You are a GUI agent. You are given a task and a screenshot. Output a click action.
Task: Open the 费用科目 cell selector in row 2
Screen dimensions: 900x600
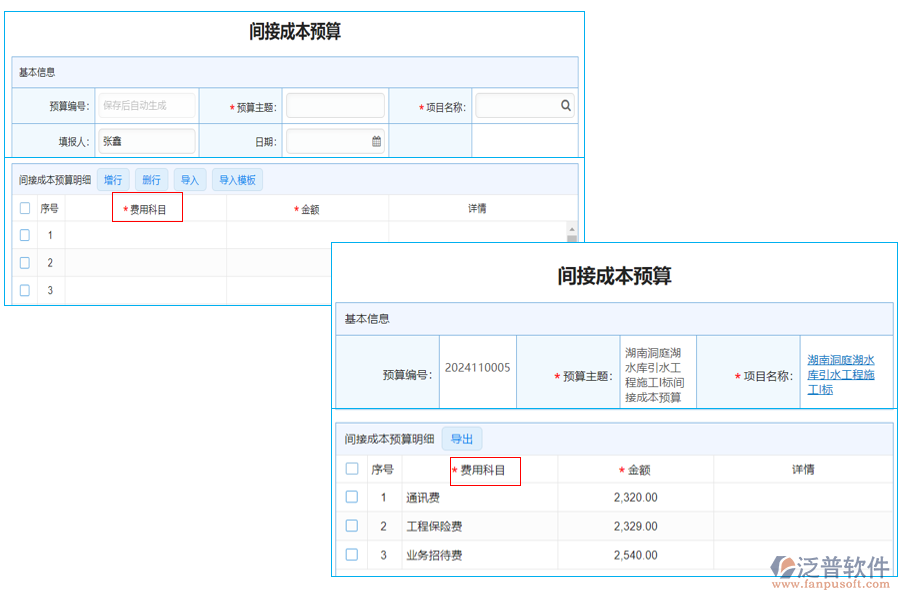pos(145,263)
